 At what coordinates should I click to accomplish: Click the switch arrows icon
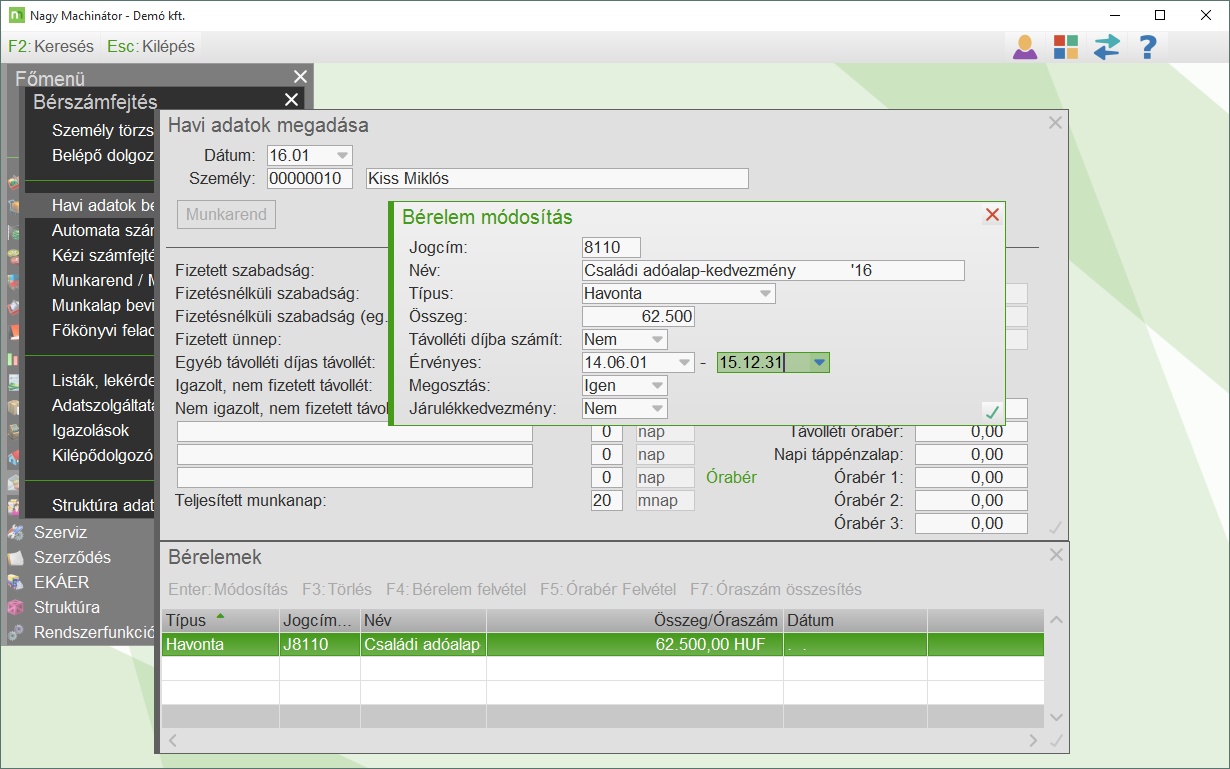click(x=1107, y=47)
